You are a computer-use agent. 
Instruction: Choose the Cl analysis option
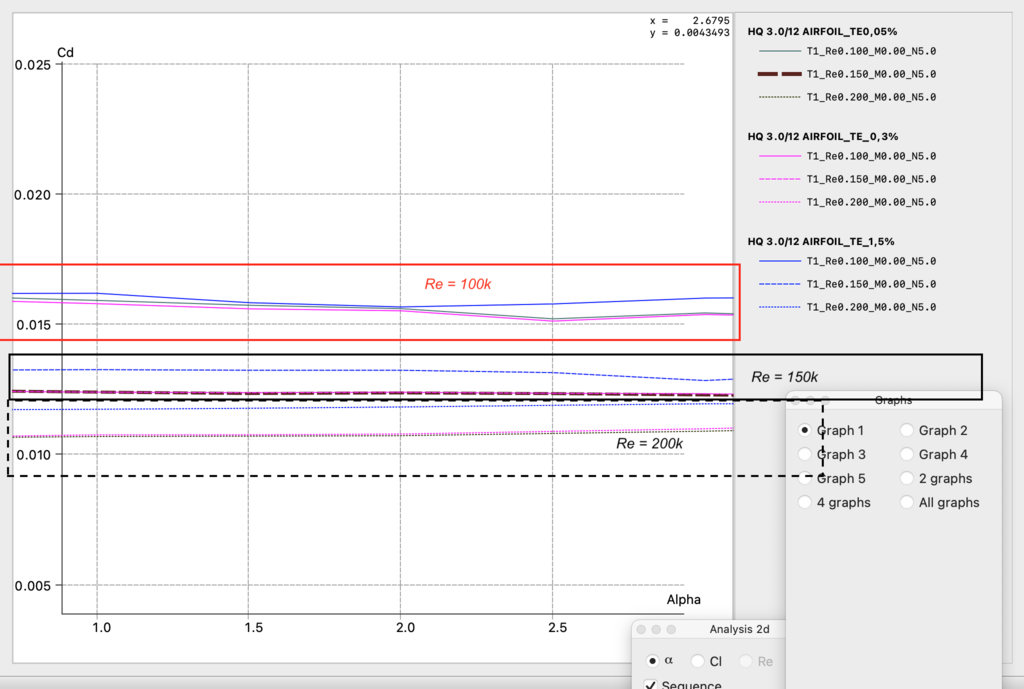697,661
